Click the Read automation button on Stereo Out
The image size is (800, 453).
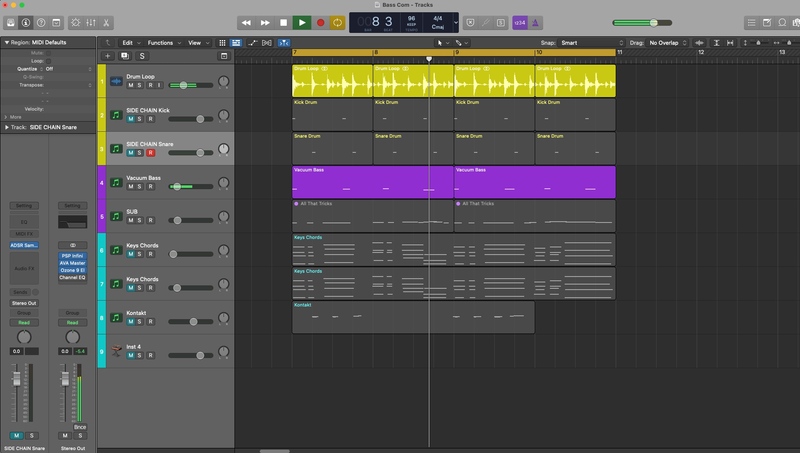click(x=73, y=323)
